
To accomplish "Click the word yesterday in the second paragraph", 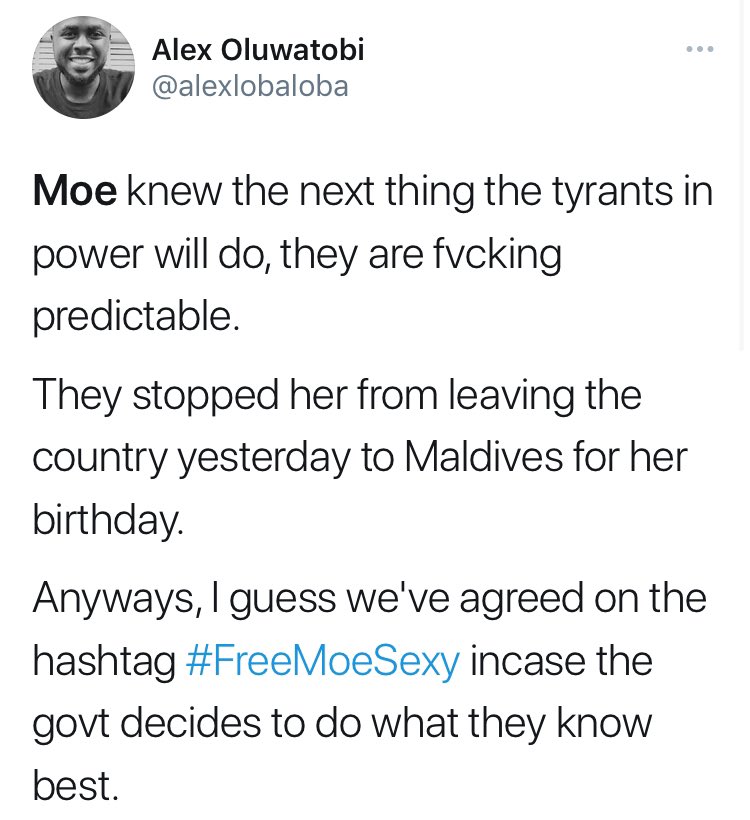I will [x=264, y=459].
